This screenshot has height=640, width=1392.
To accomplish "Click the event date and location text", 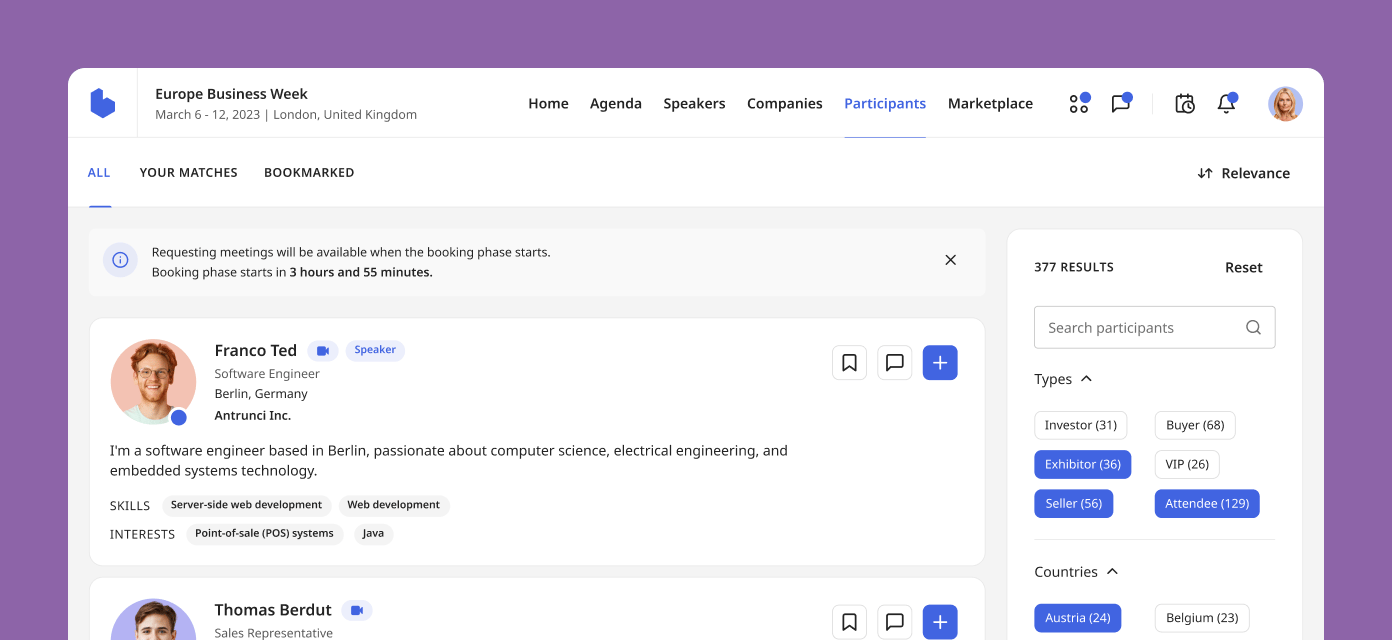I will pos(286,114).
